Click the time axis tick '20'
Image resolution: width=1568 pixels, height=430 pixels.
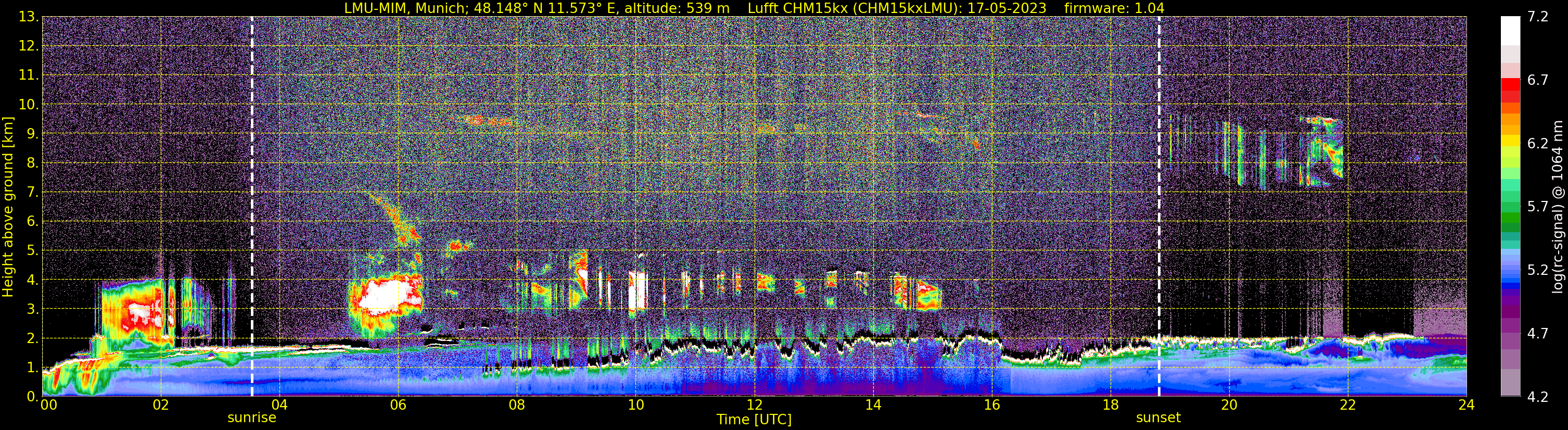pyautogui.click(x=1229, y=405)
